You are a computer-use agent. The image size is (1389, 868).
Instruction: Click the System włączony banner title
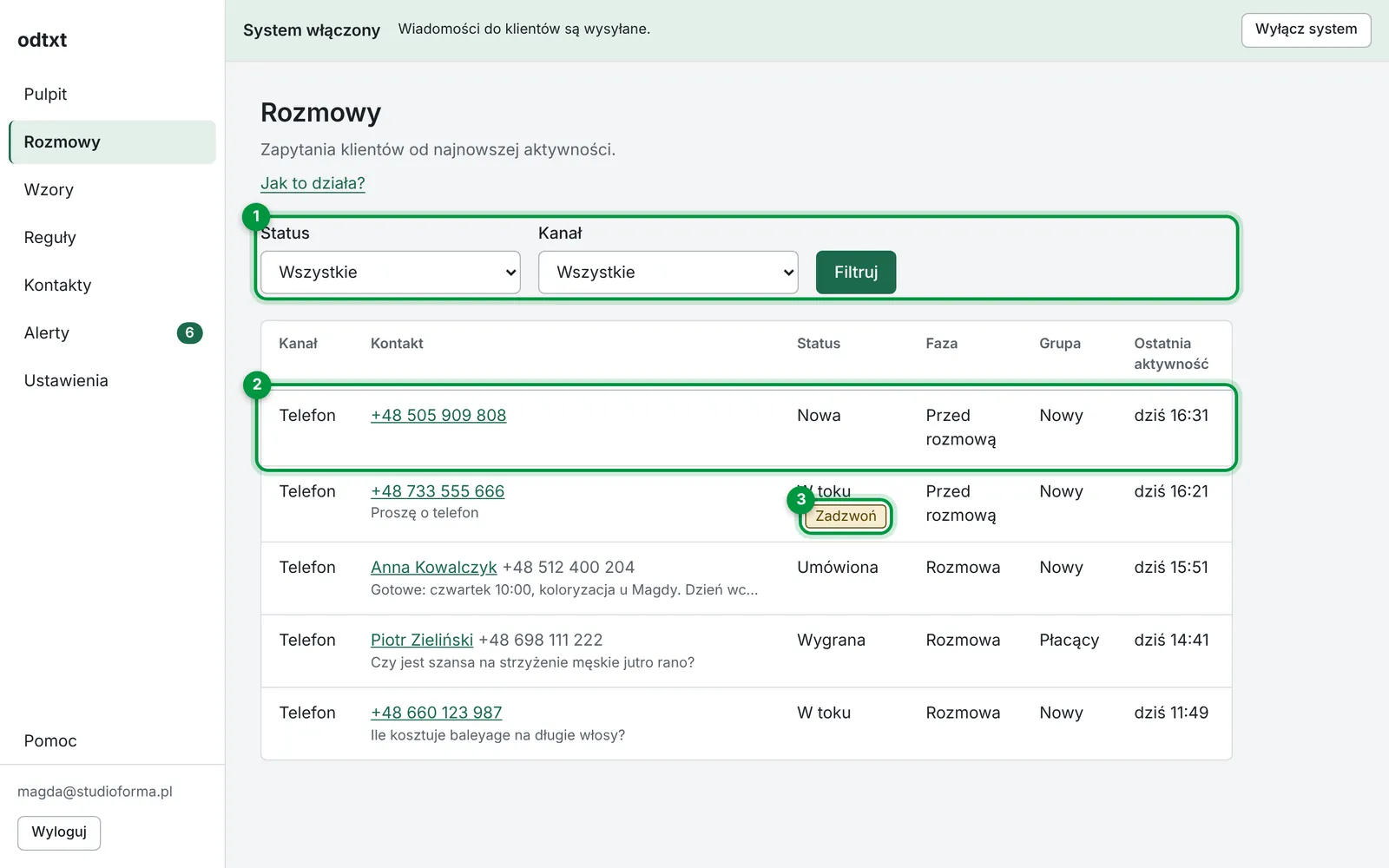coord(312,30)
